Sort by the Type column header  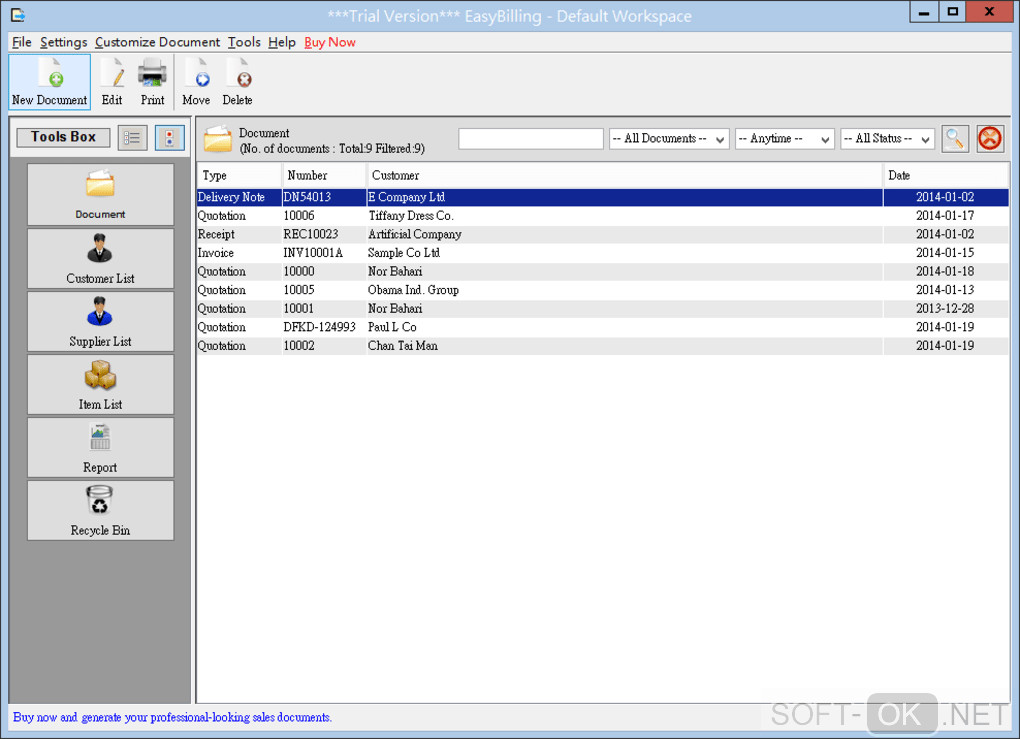pyautogui.click(x=239, y=176)
